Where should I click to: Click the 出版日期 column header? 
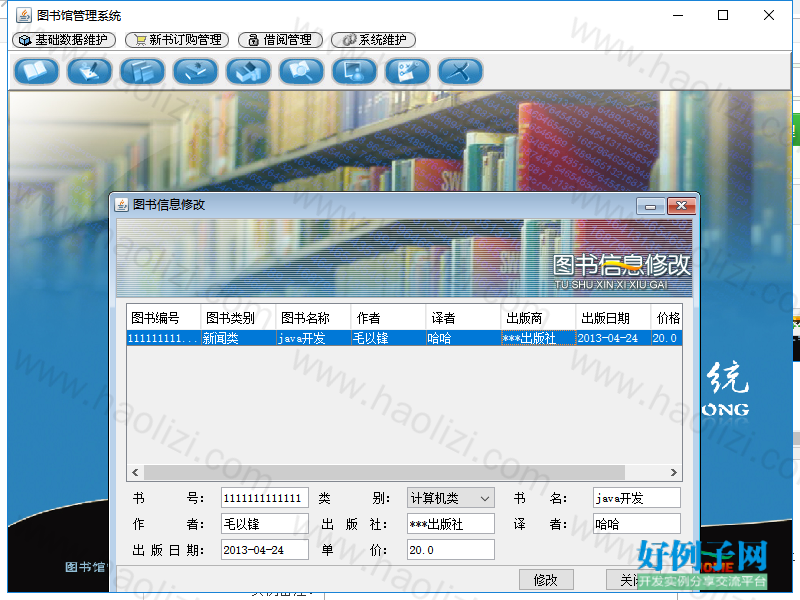tap(613, 318)
